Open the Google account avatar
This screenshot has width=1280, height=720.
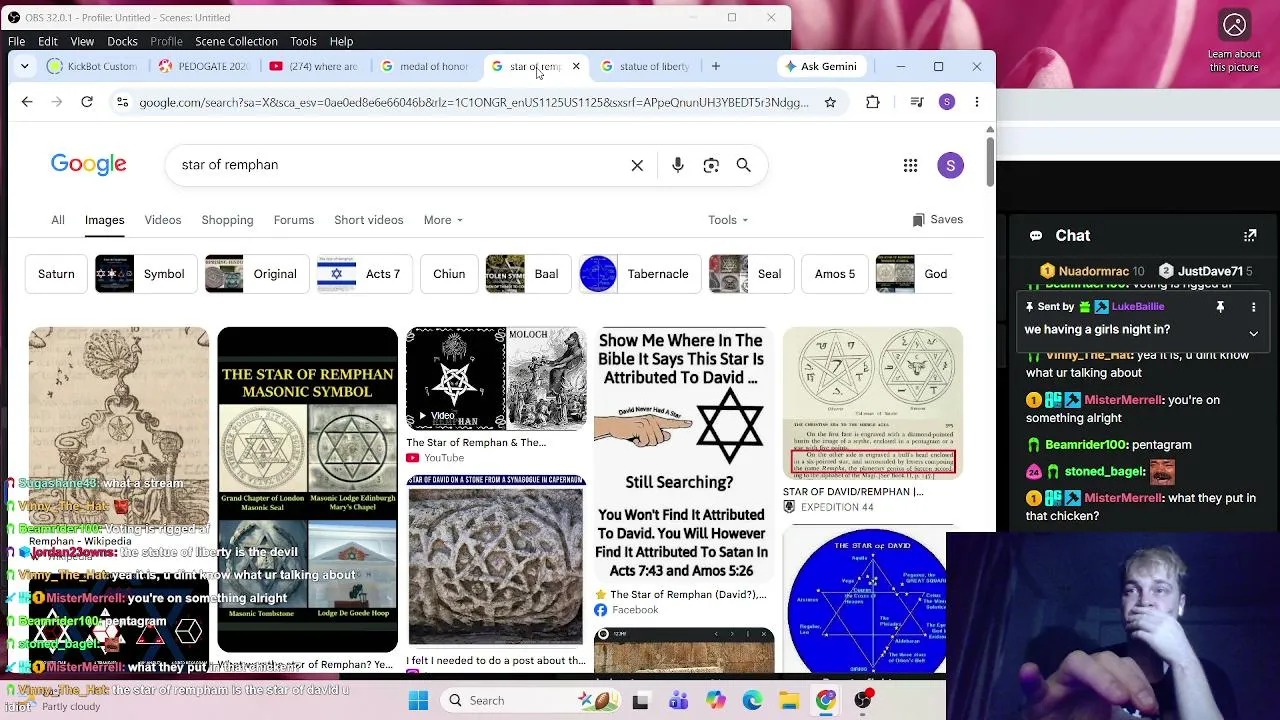951,165
